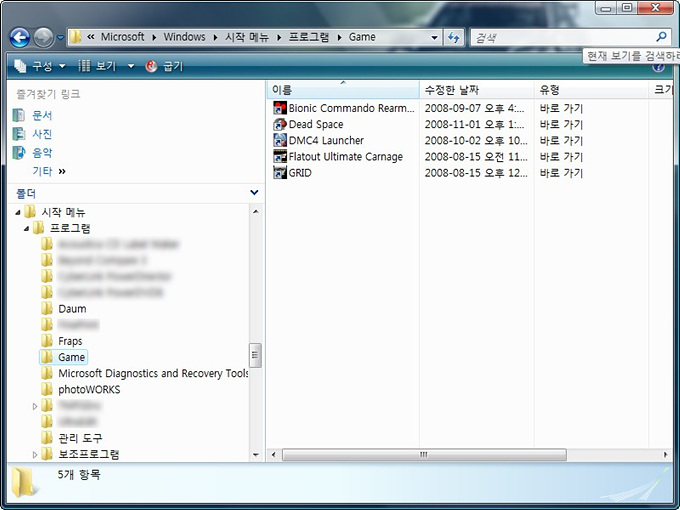Screen dimensions: 680x510
Task: Open the 음악 favorite link
Action: click(42, 153)
